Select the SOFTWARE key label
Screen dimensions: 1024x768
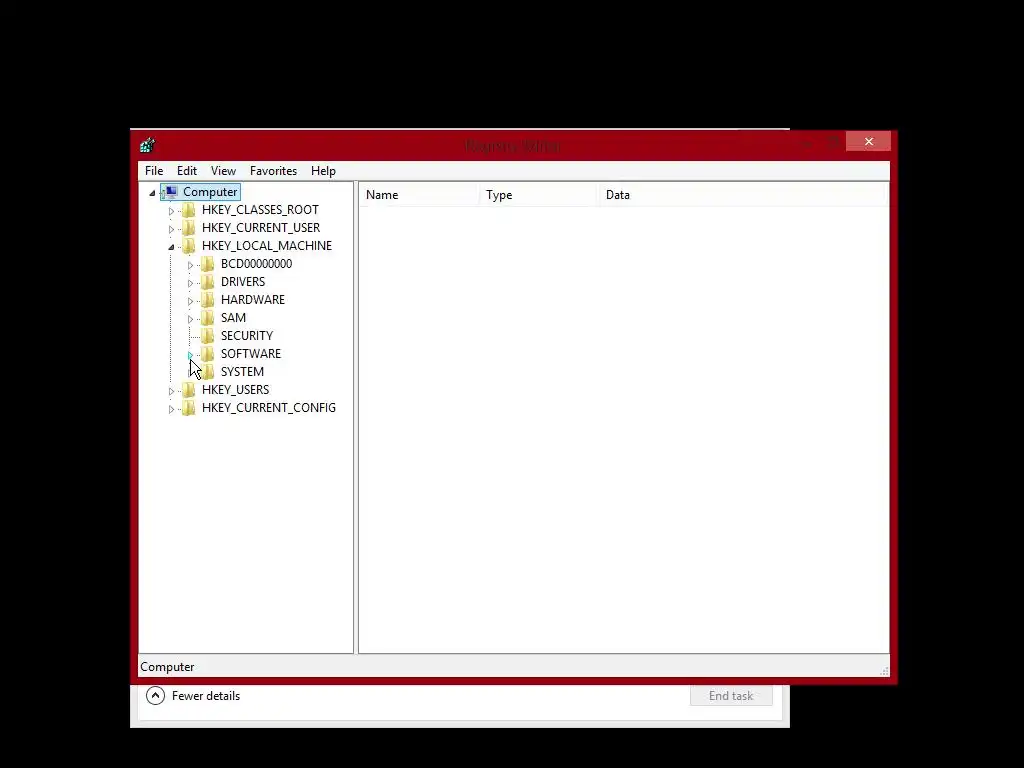(x=251, y=353)
